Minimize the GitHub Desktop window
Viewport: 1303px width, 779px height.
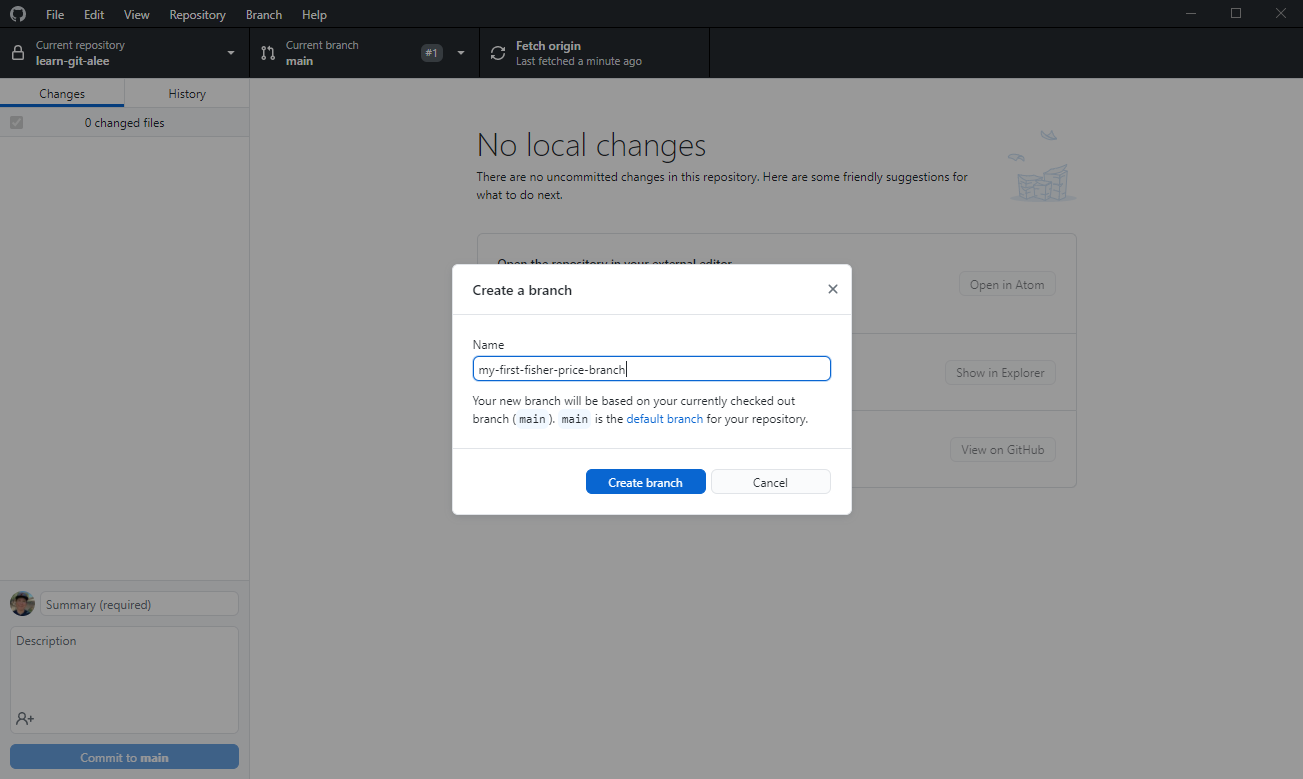pos(1190,13)
